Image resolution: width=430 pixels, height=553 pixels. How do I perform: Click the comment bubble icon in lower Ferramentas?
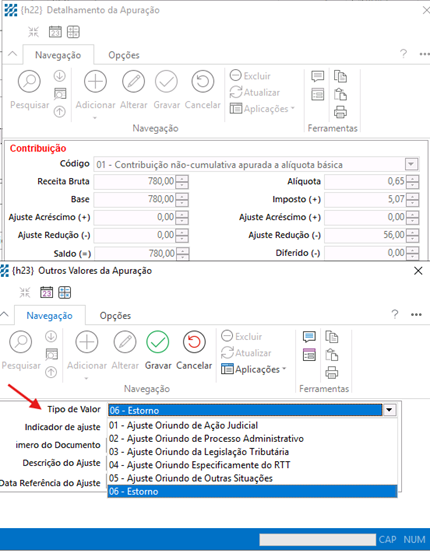tap(309, 337)
